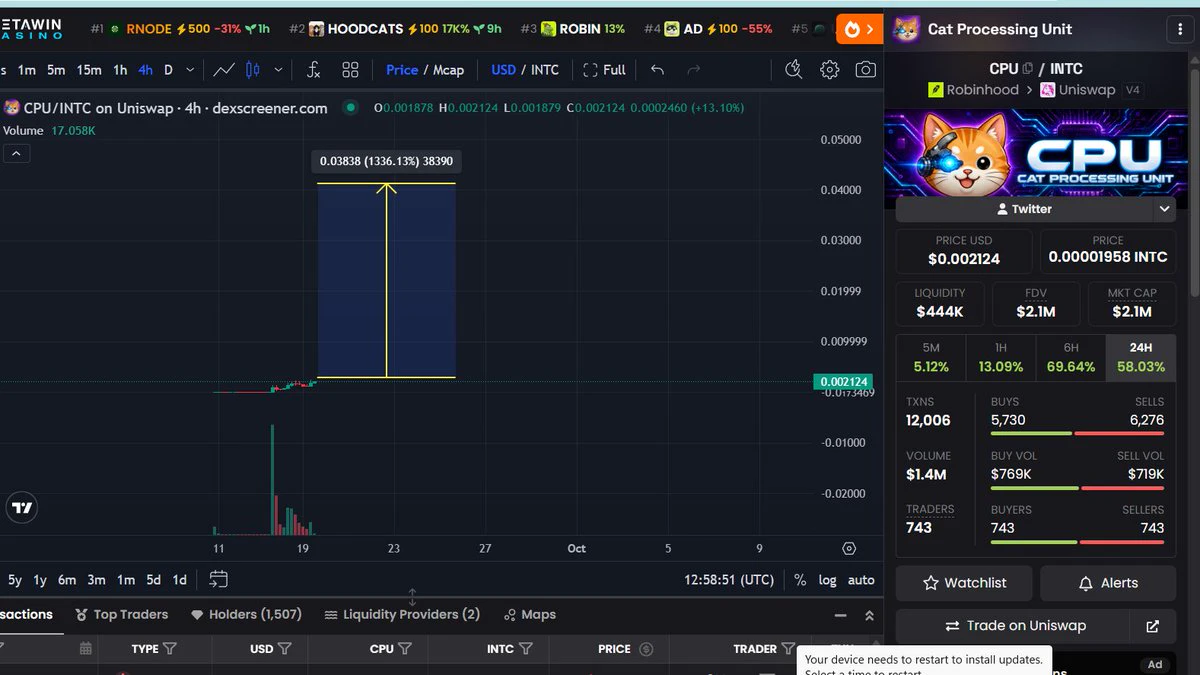
Task: Open the Alerts button
Action: point(1108,583)
